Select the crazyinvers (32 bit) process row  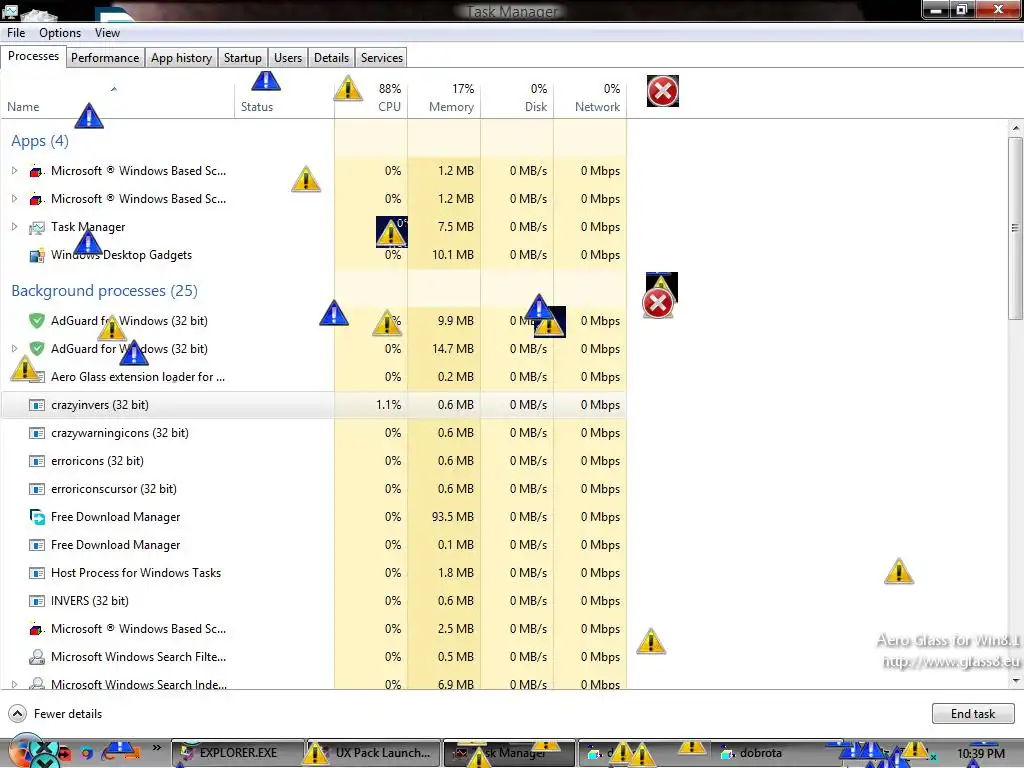(x=313, y=405)
